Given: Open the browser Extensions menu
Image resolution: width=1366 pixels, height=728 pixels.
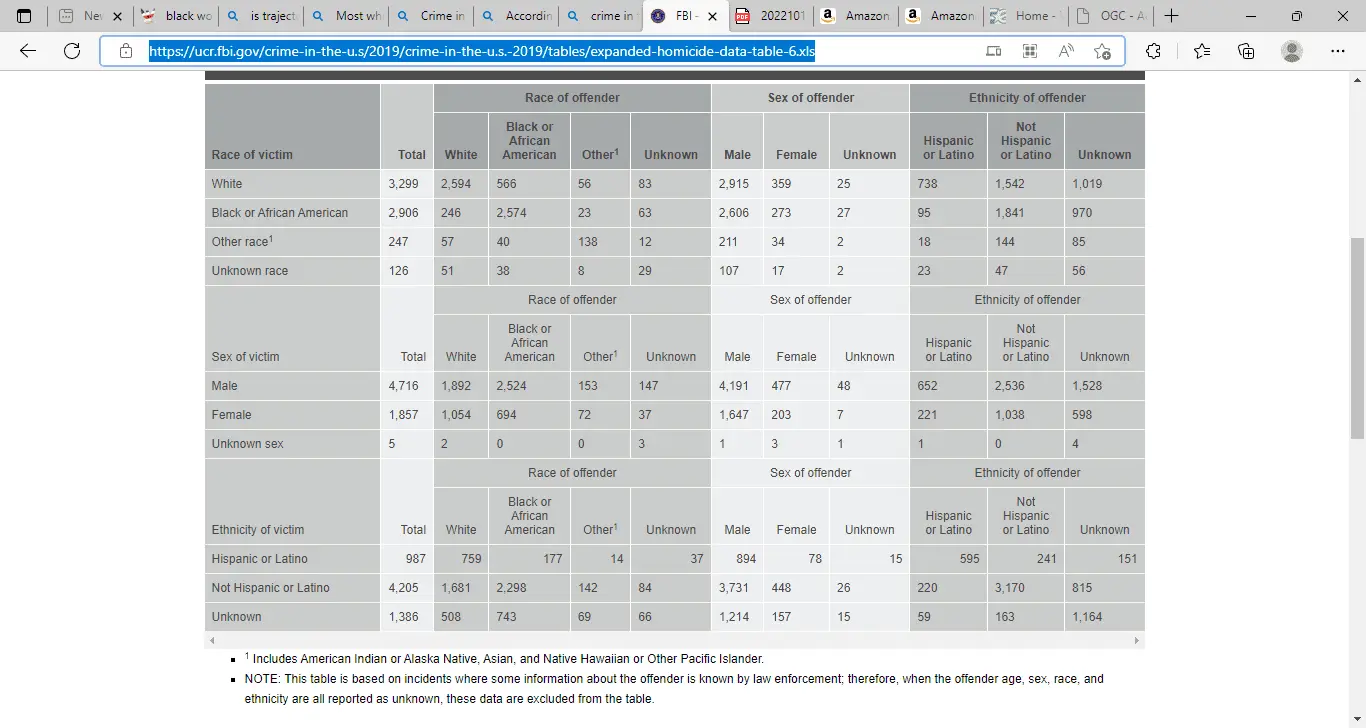Looking at the screenshot, I should point(1153,51).
